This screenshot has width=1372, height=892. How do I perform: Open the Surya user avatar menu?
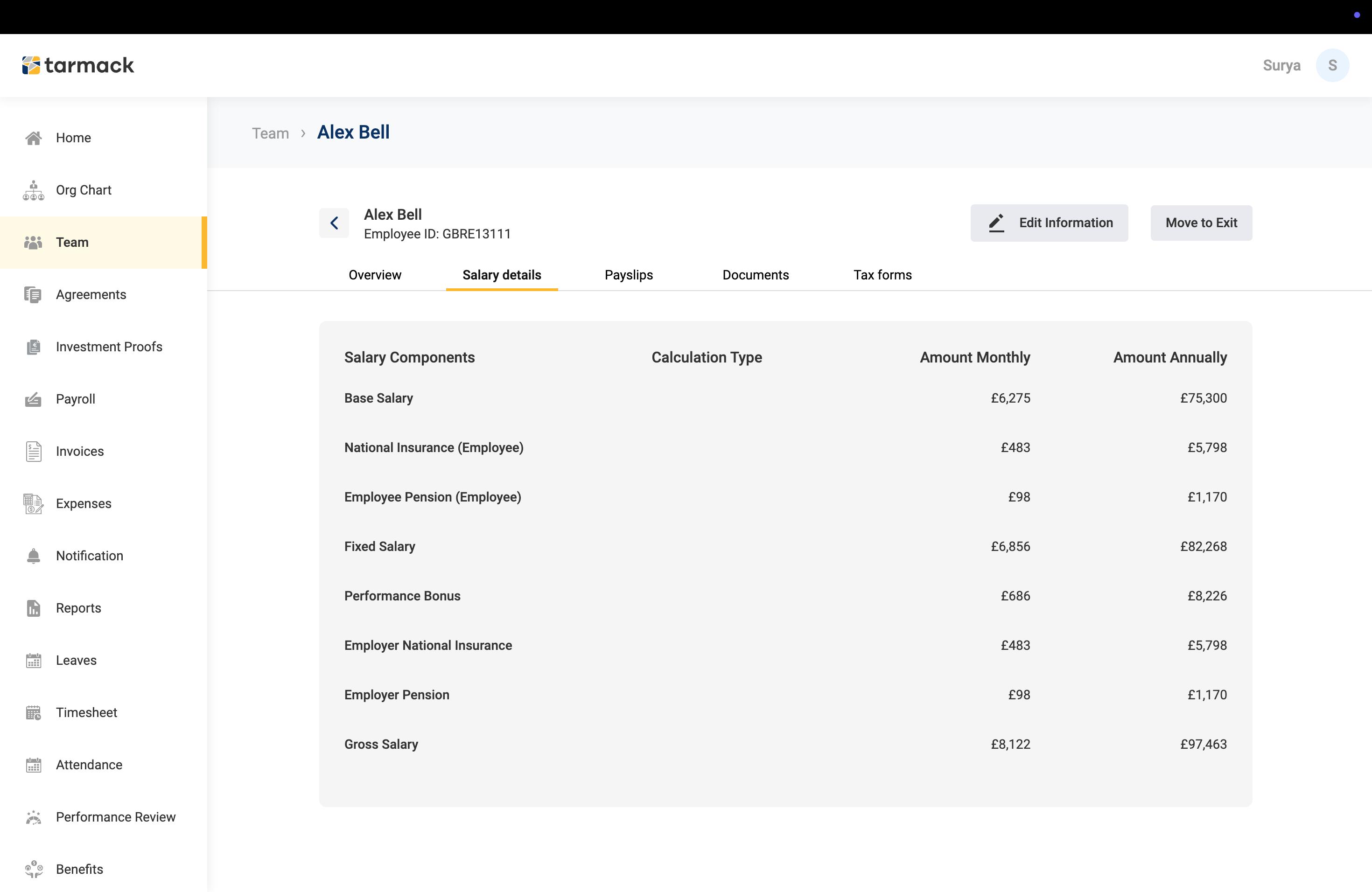[x=1332, y=65]
